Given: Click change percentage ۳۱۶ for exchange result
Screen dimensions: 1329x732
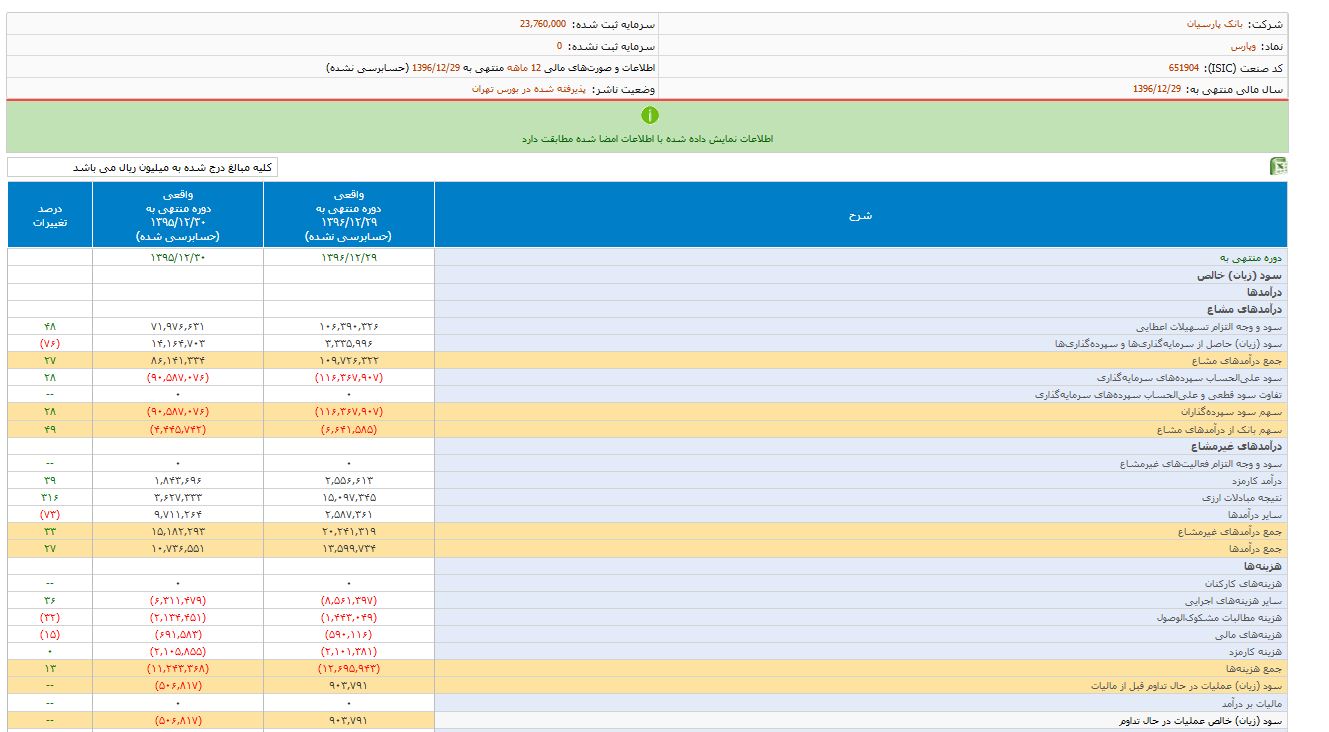Looking at the screenshot, I should pos(50,498).
